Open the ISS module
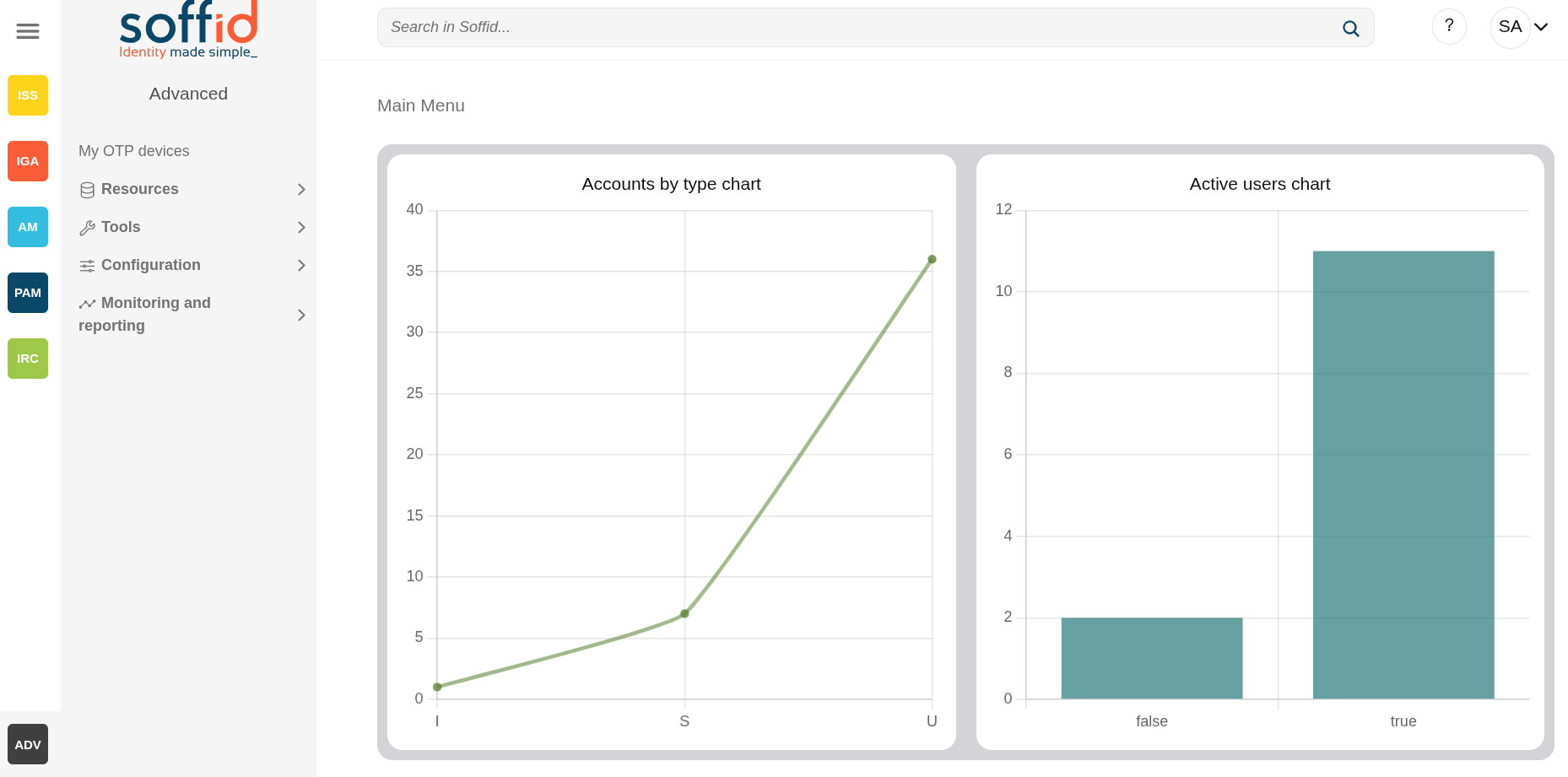This screenshot has width=1568, height=777. coord(28,95)
